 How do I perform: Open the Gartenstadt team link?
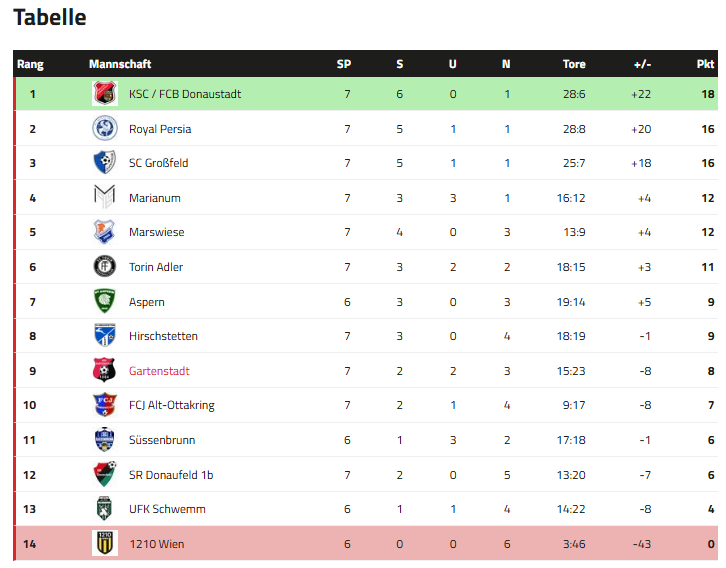pyautogui.click(x=159, y=371)
